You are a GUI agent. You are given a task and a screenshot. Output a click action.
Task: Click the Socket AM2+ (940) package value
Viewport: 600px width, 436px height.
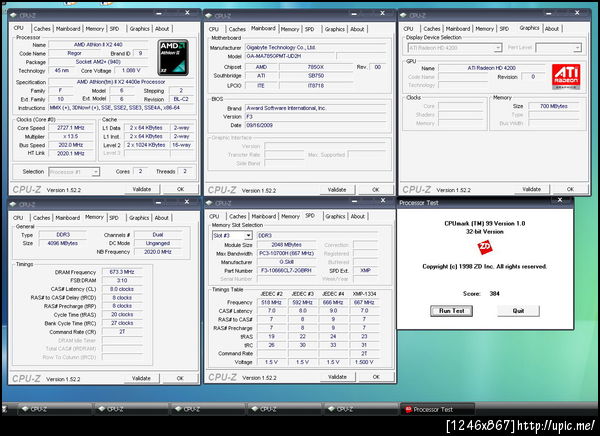pos(98,62)
